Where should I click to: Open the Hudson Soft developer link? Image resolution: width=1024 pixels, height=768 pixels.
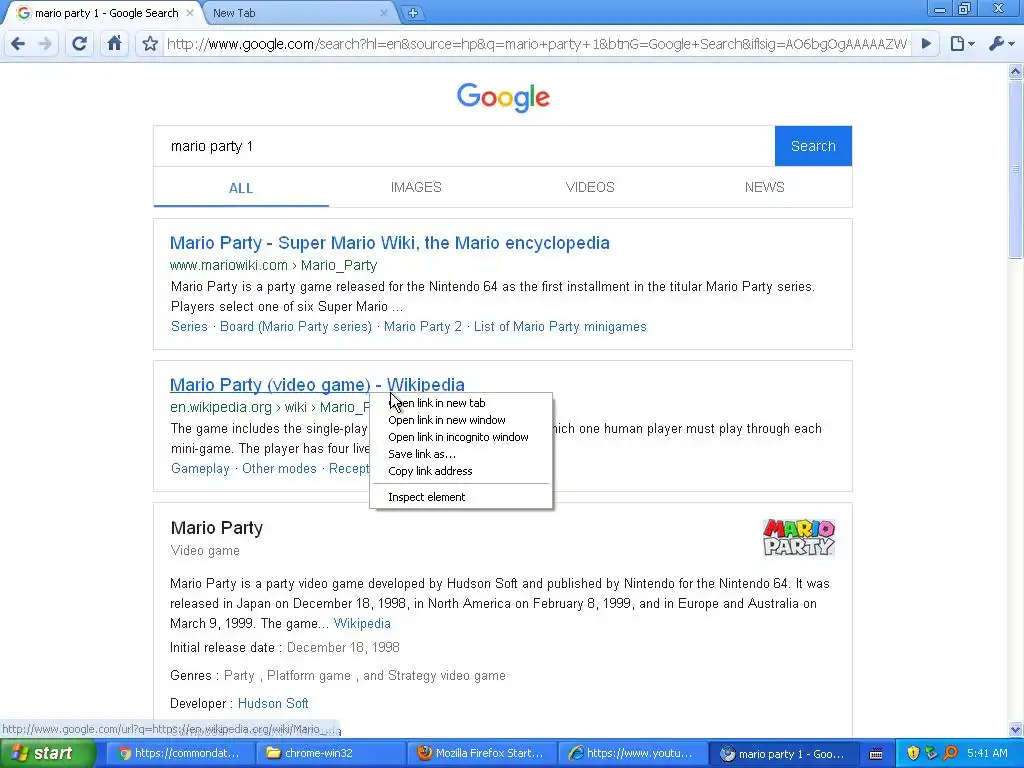click(x=272, y=704)
